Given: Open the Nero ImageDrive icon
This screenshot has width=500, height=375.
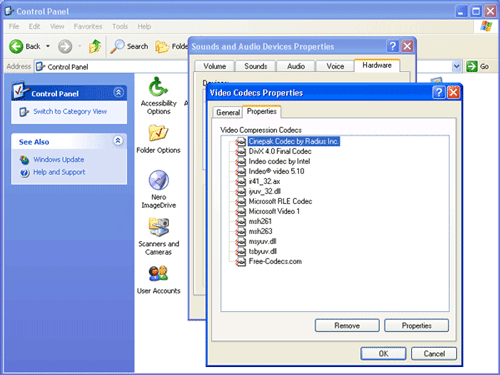Looking at the screenshot, I should (158, 180).
